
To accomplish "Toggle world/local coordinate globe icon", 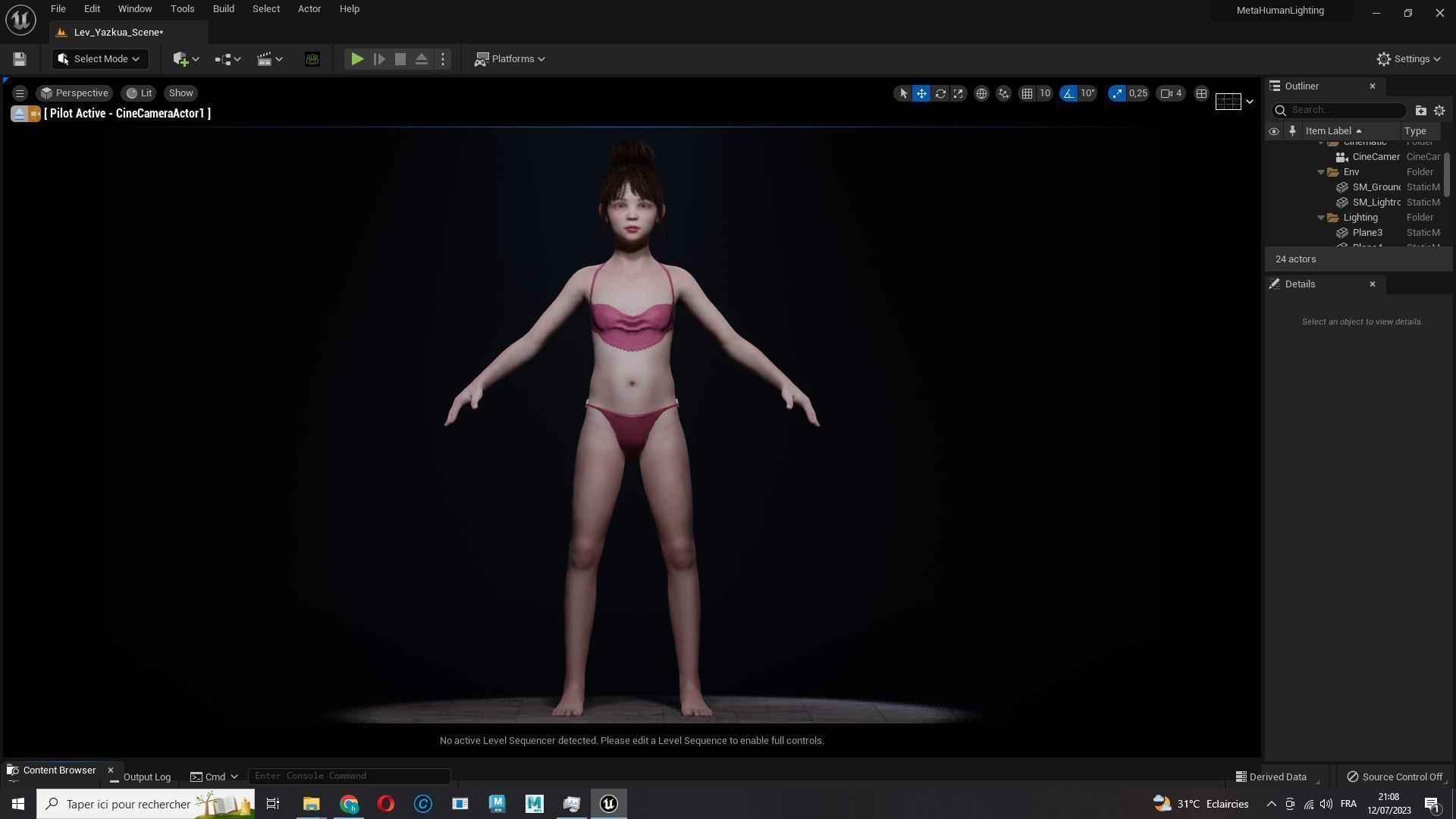I will [981, 93].
